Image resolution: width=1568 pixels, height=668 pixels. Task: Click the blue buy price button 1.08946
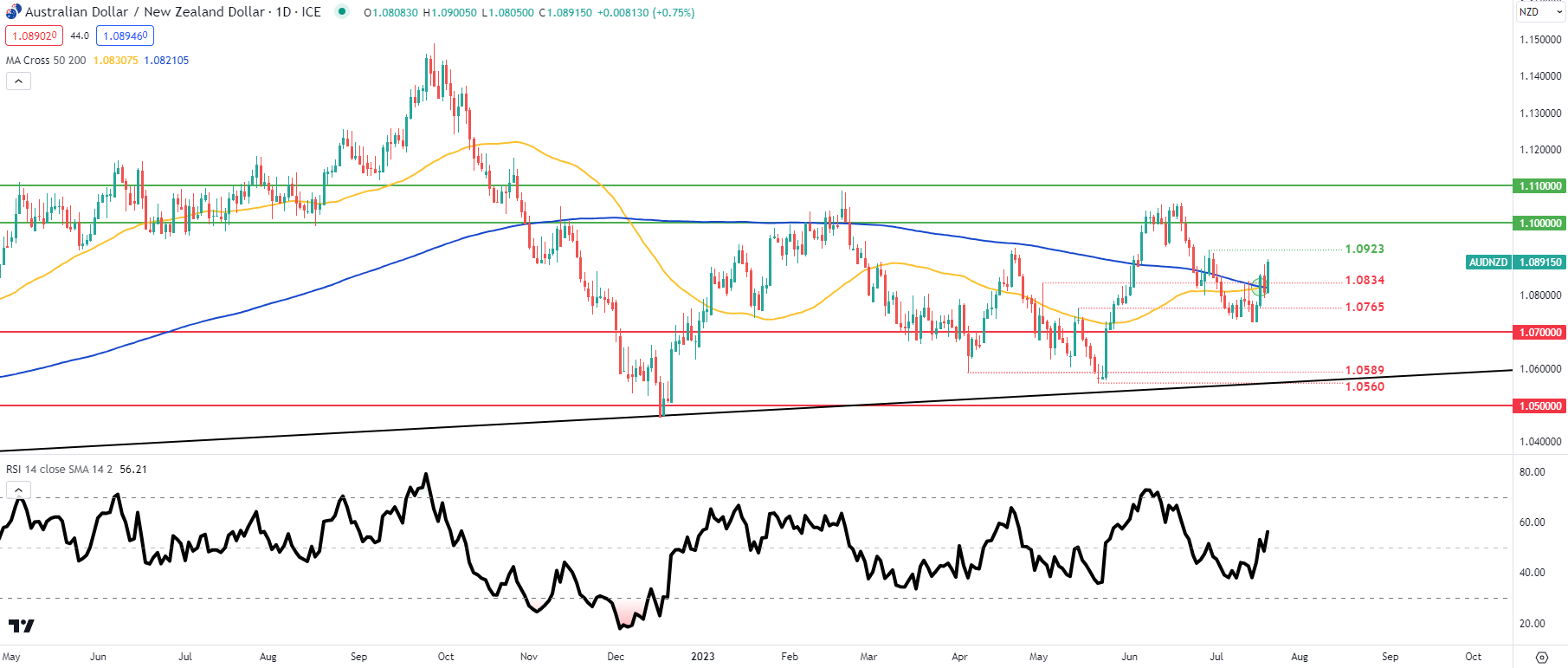125,36
